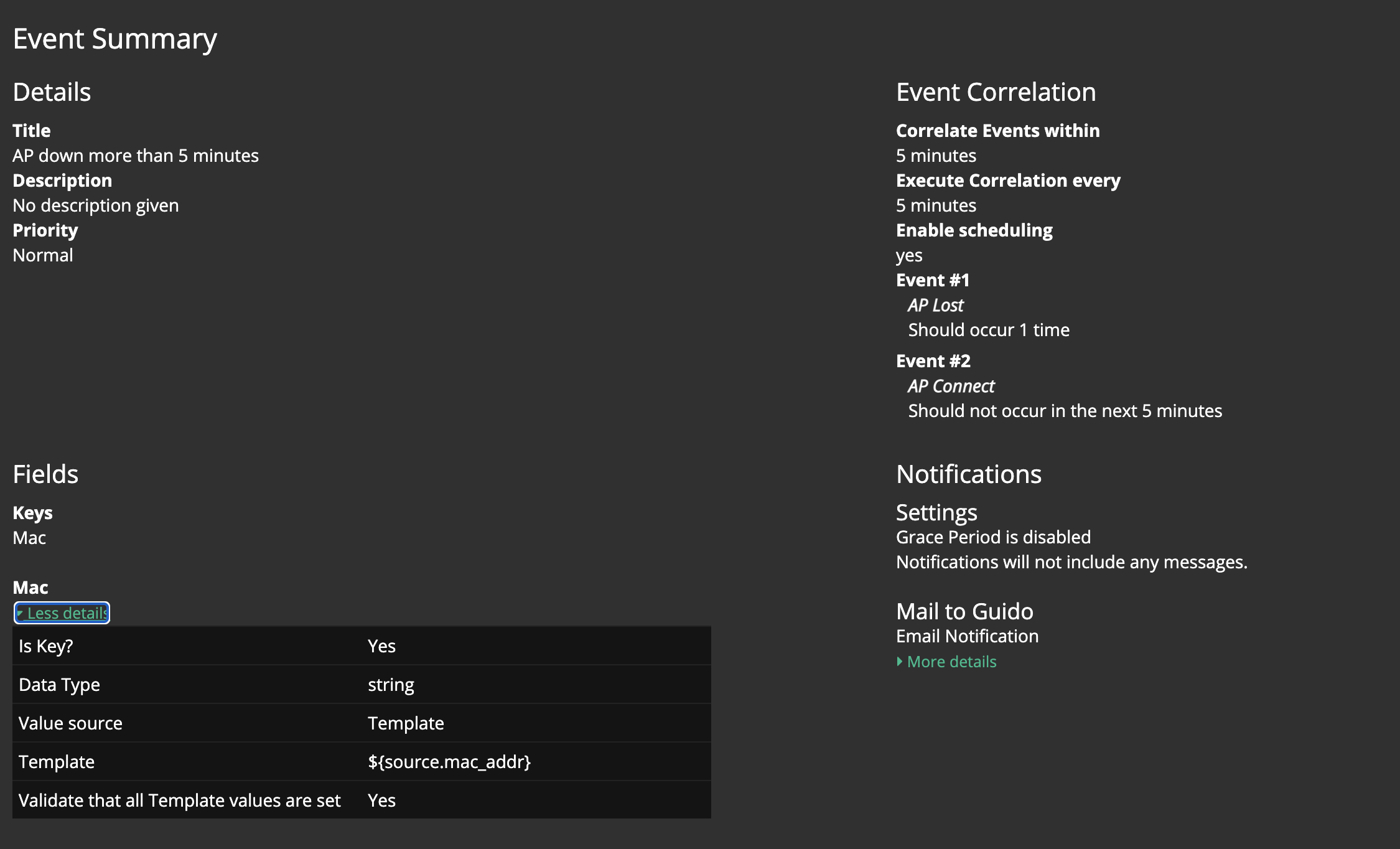Click the AP Connect event name

point(951,386)
